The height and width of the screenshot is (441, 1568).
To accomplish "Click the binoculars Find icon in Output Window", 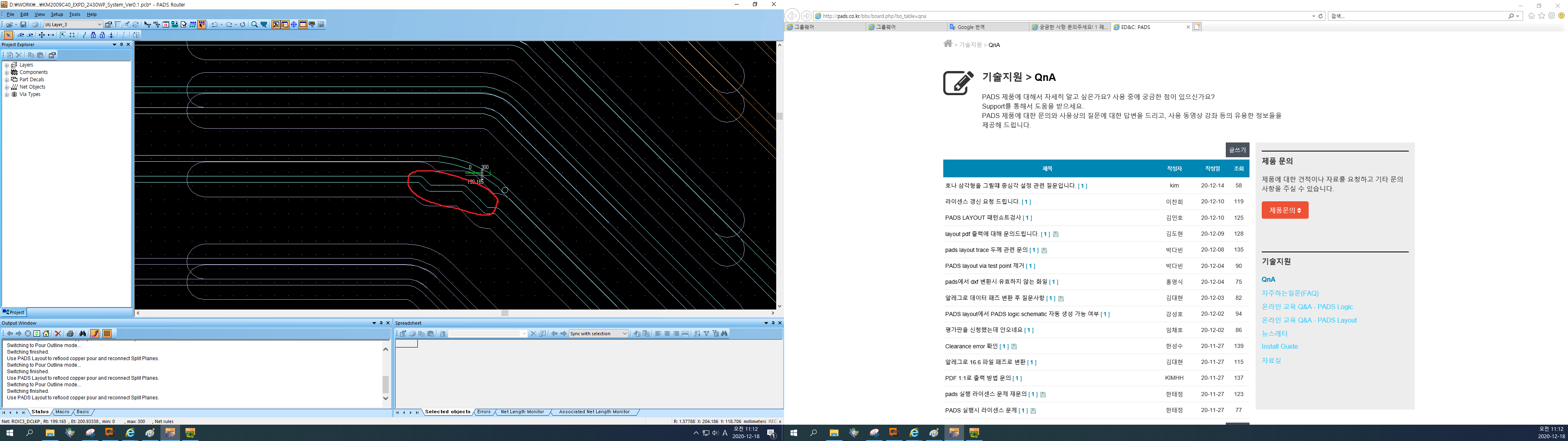I will pyautogui.click(x=83, y=333).
